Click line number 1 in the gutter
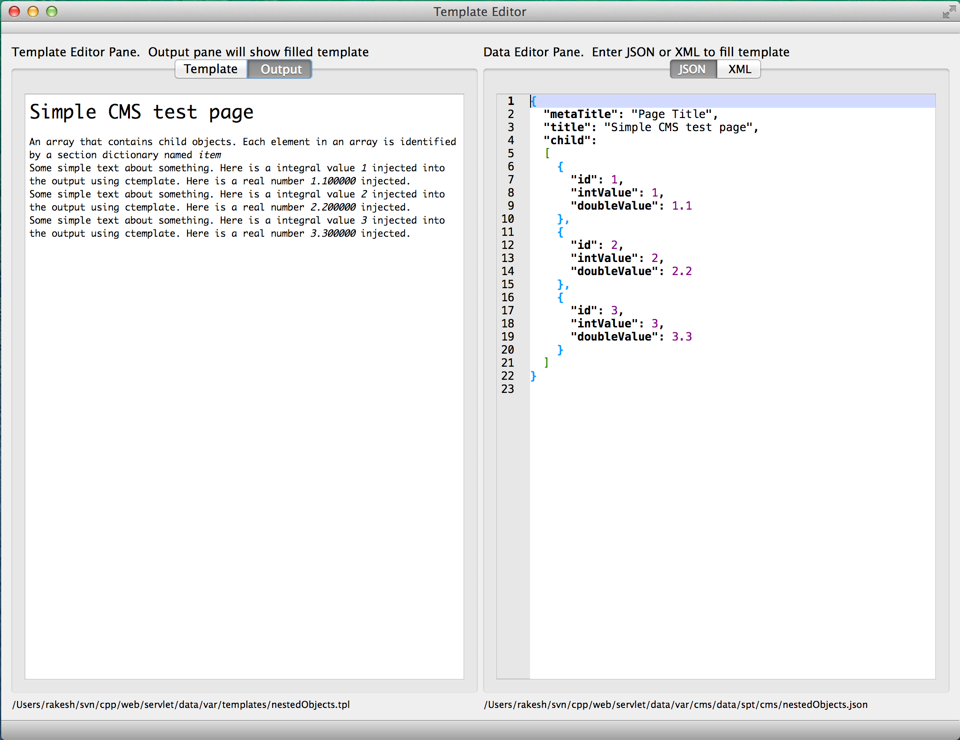This screenshot has height=740, width=960. coord(511,101)
